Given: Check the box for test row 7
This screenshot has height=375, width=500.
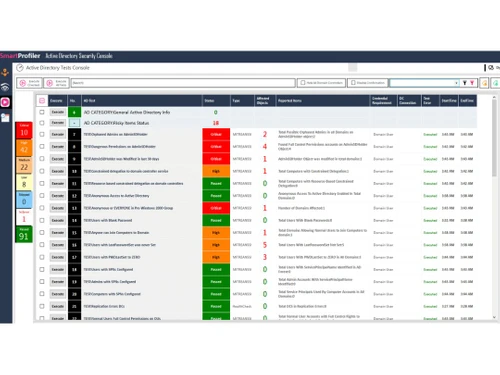Looking at the screenshot, I should (42, 134).
